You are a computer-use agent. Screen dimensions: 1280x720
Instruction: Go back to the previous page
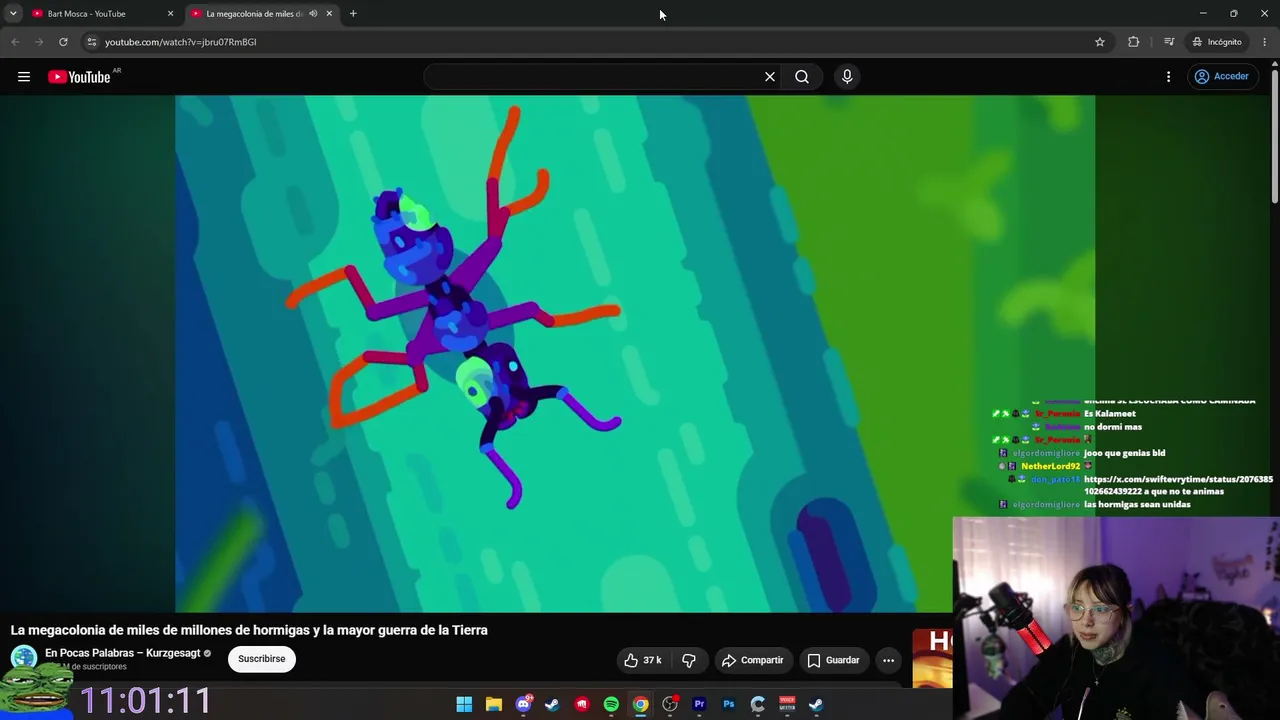pyautogui.click(x=15, y=42)
